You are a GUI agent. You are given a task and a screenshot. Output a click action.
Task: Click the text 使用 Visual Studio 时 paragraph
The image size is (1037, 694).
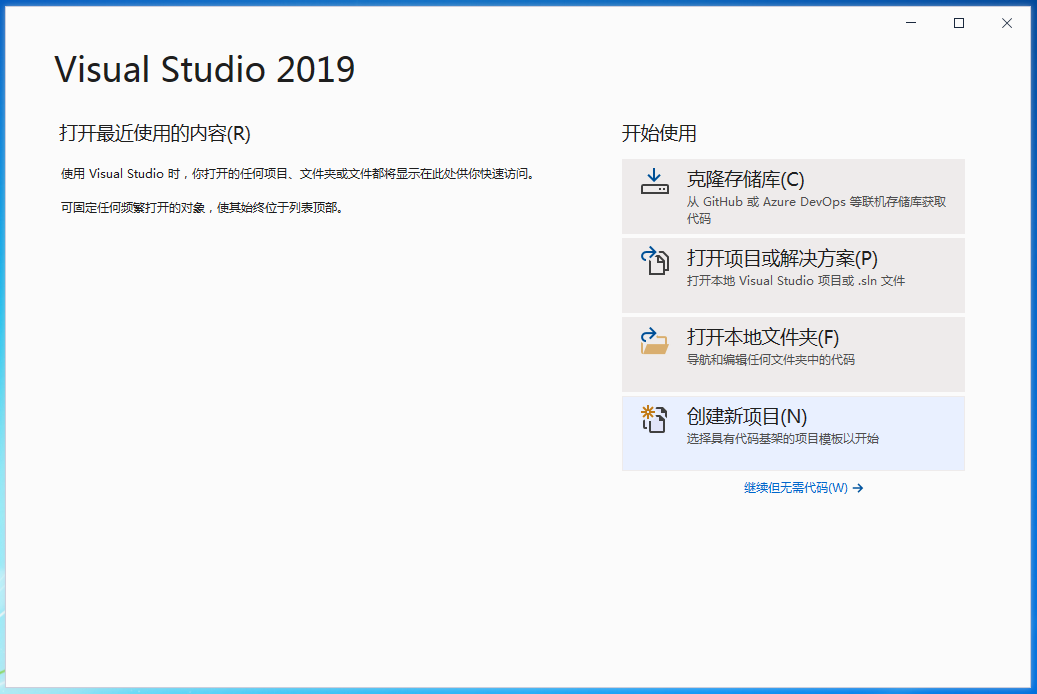click(298, 174)
